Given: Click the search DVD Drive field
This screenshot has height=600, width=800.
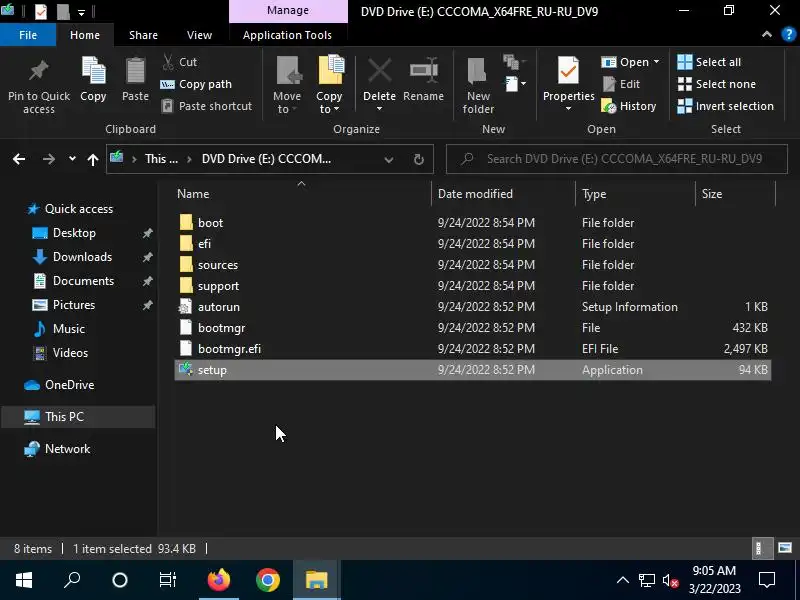Looking at the screenshot, I should click(x=617, y=159).
